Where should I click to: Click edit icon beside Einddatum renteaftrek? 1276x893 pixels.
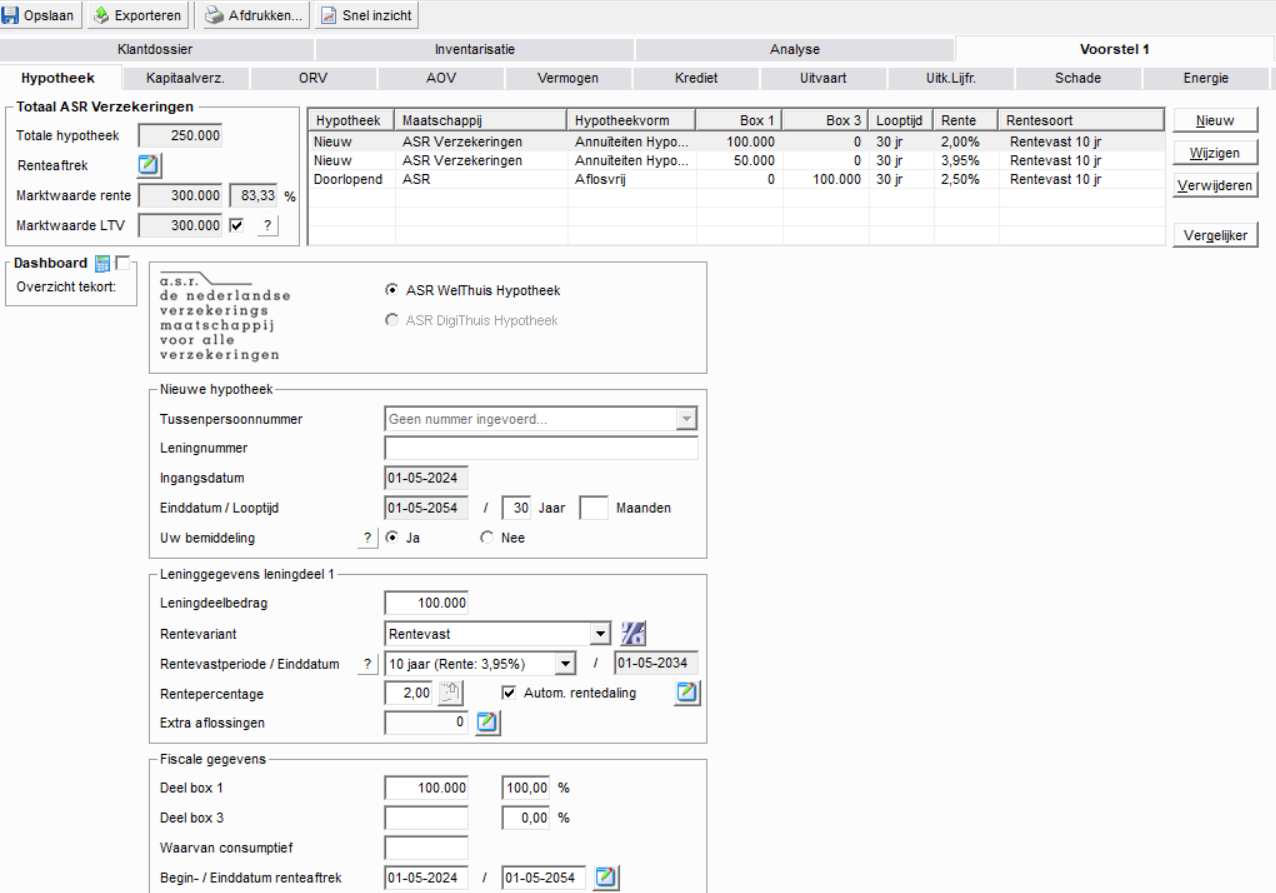606,878
